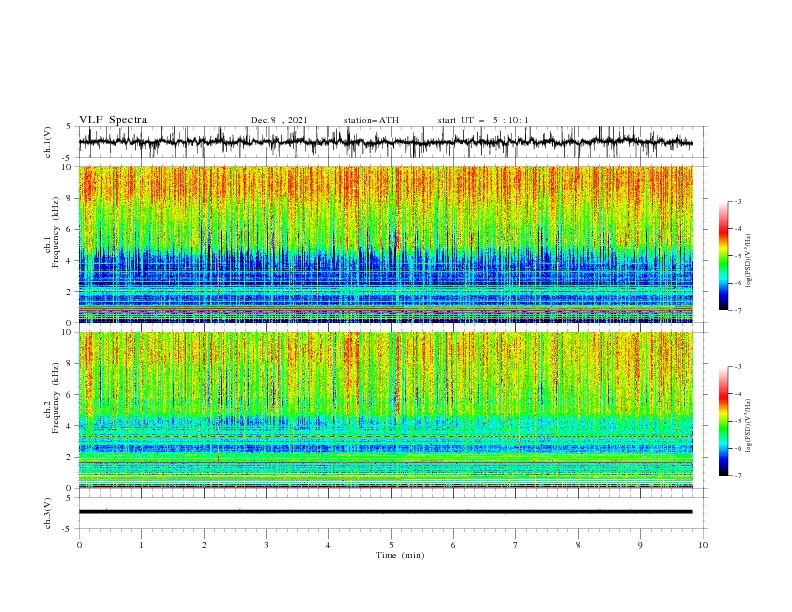The width and height of the screenshot is (792, 612).
Task: Click time axis tick label "7"
Action: (516, 545)
